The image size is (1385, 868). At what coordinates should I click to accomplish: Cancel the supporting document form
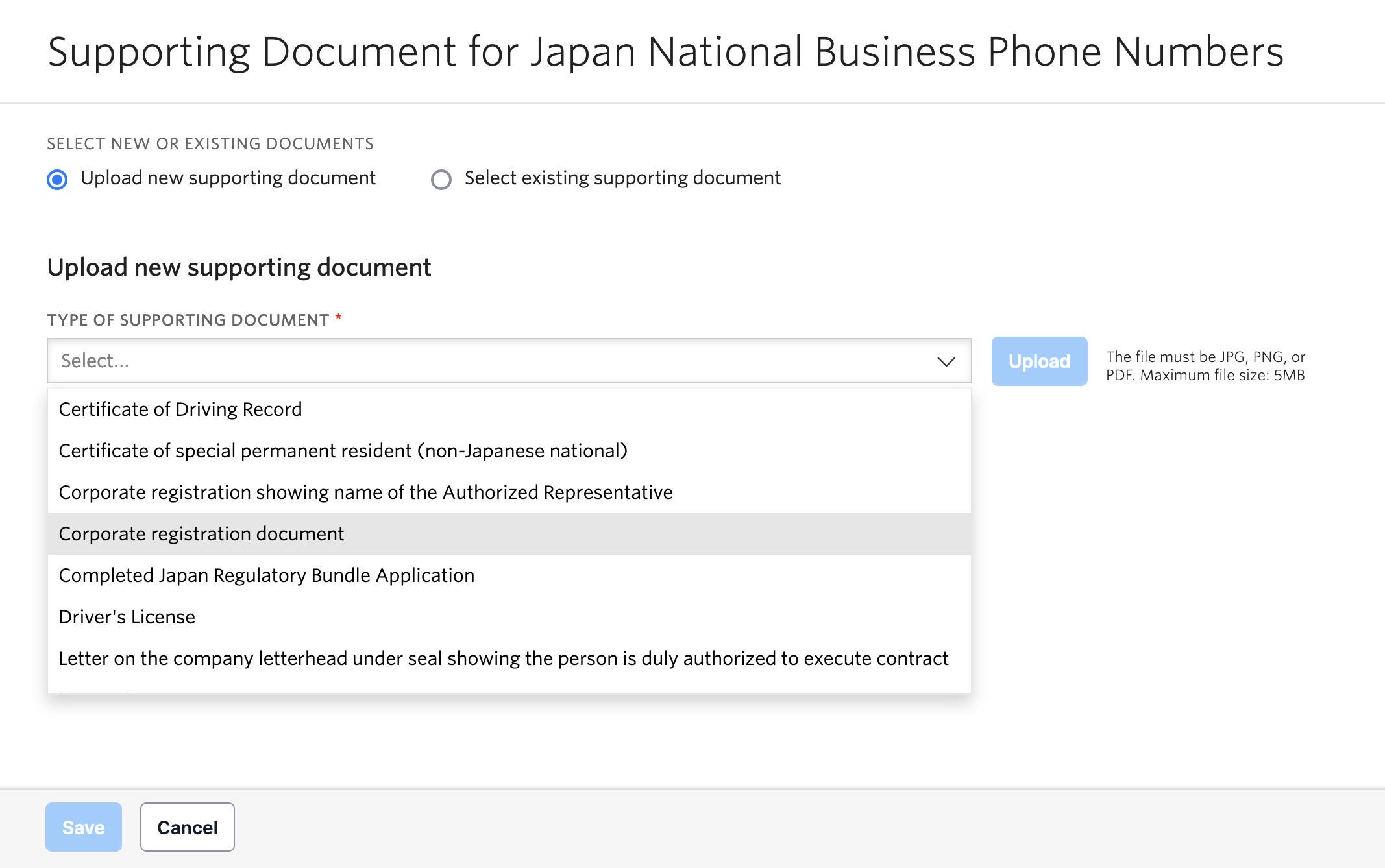[187, 826]
